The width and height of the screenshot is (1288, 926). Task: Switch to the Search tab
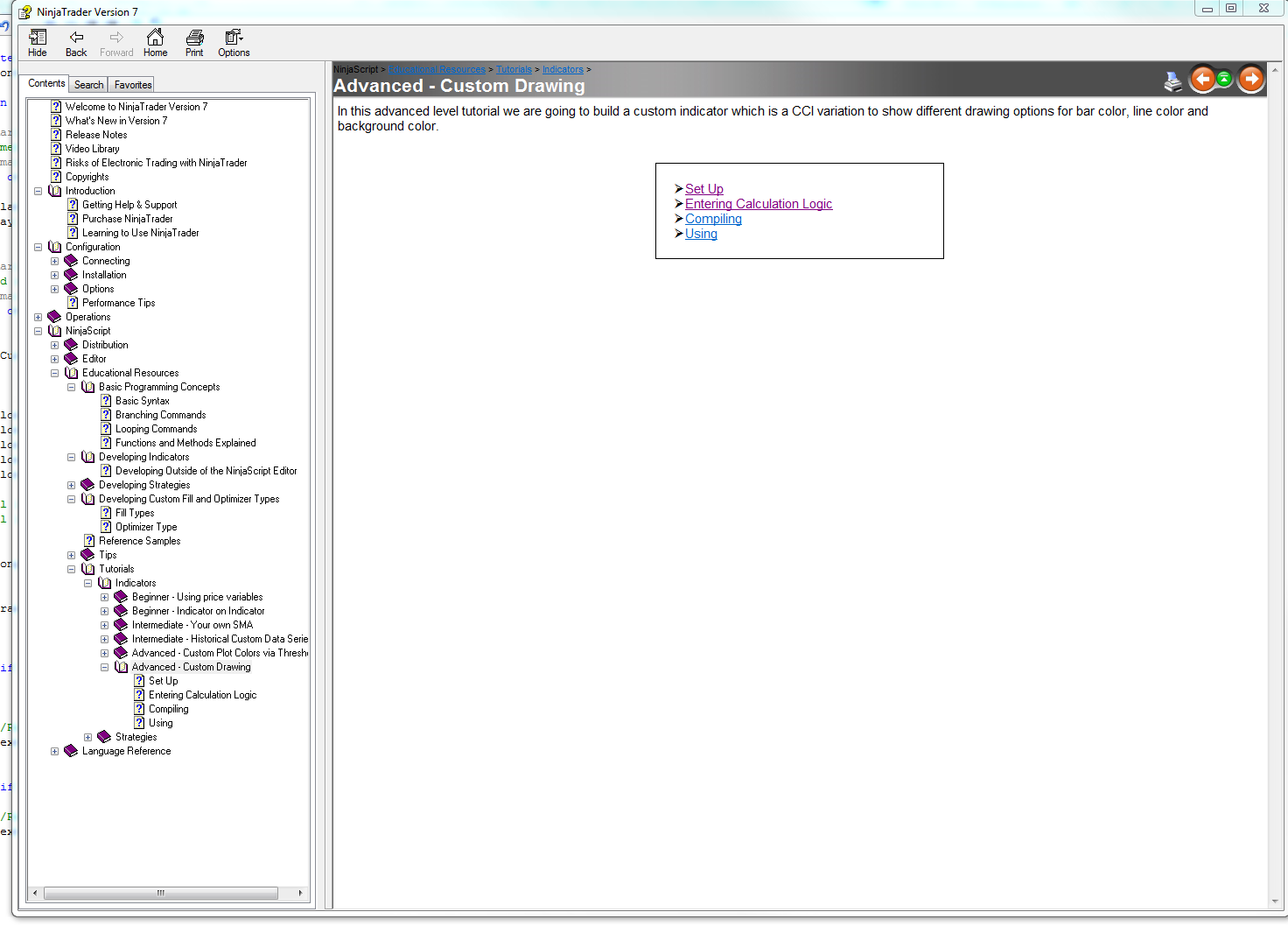click(88, 85)
